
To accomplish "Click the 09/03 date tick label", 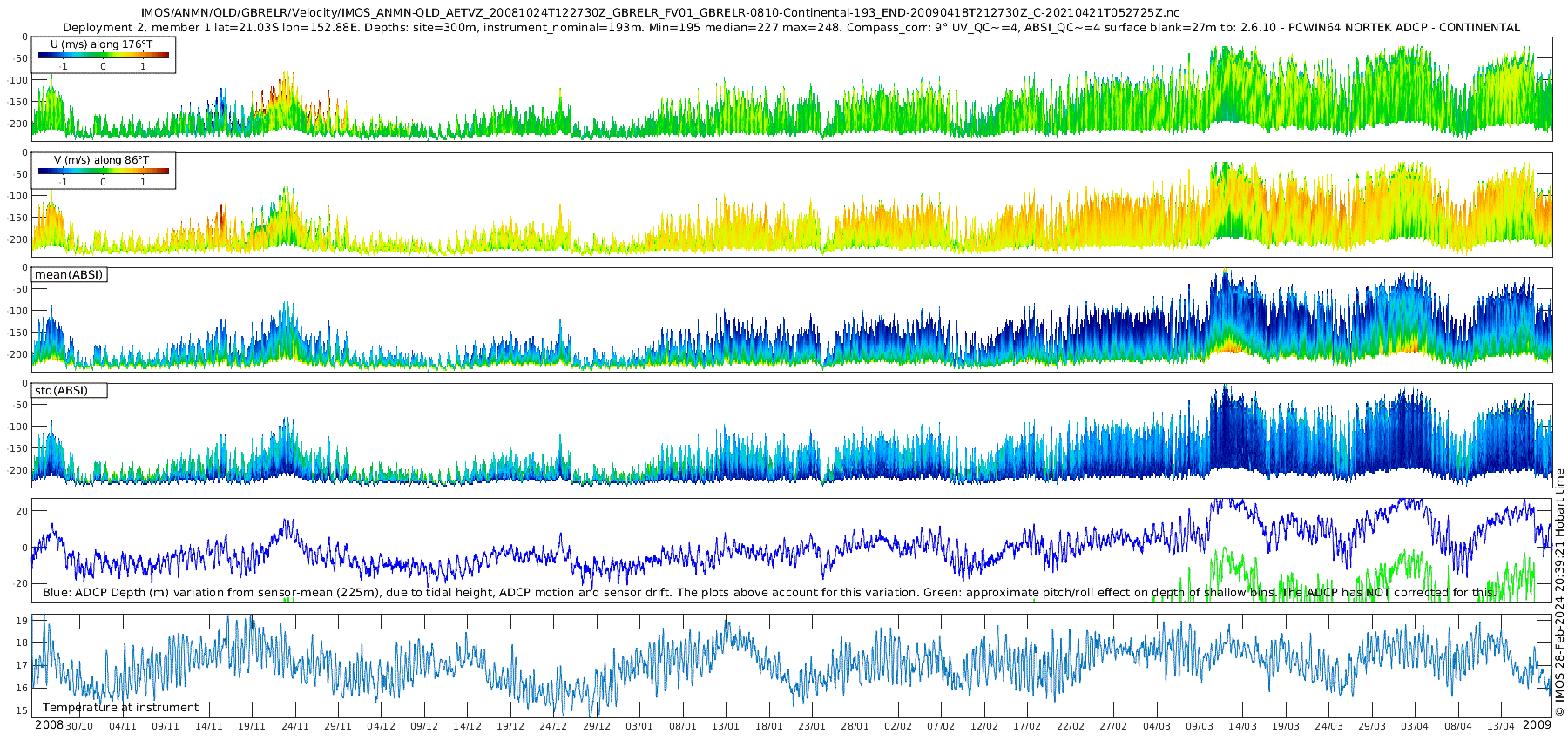I will pos(1200,726).
